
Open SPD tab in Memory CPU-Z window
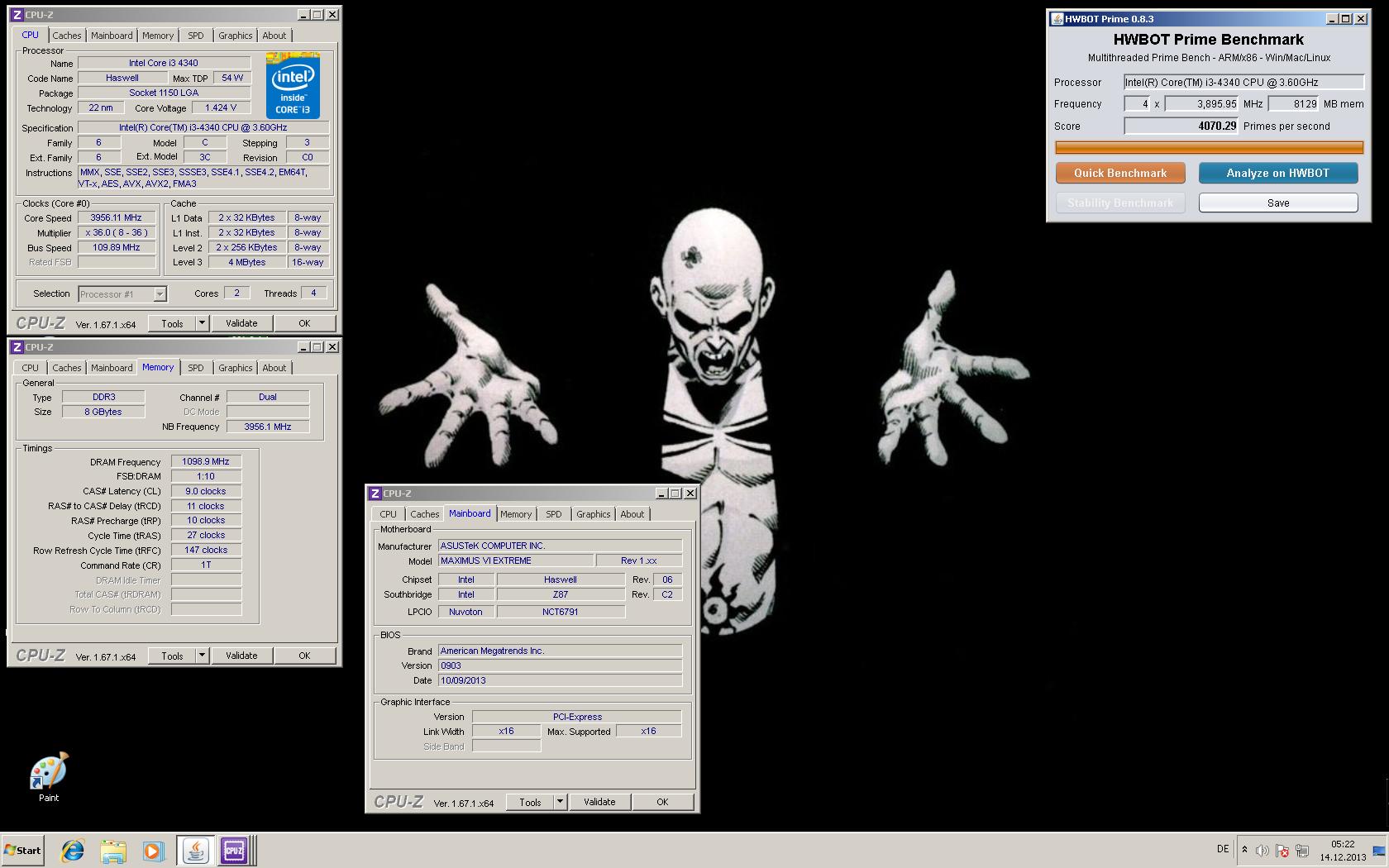pos(196,368)
